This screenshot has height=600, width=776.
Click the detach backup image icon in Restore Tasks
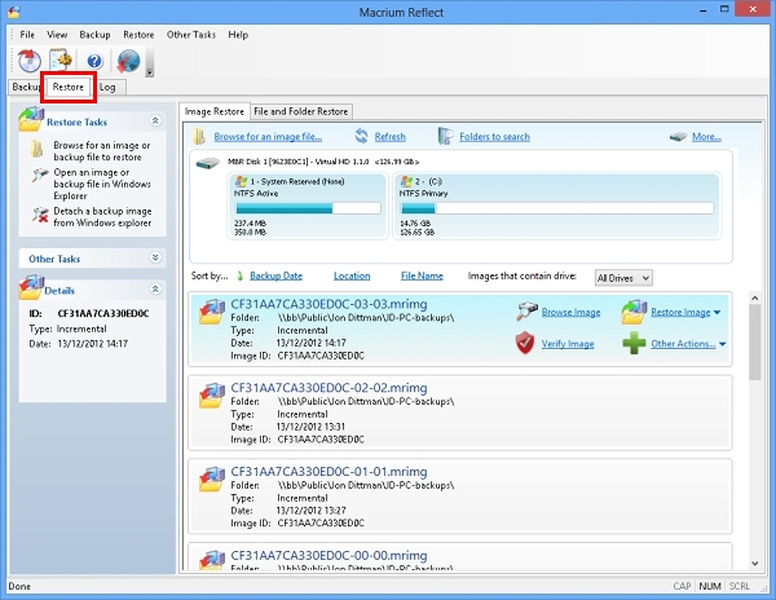pyautogui.click(x=41, y=214)
